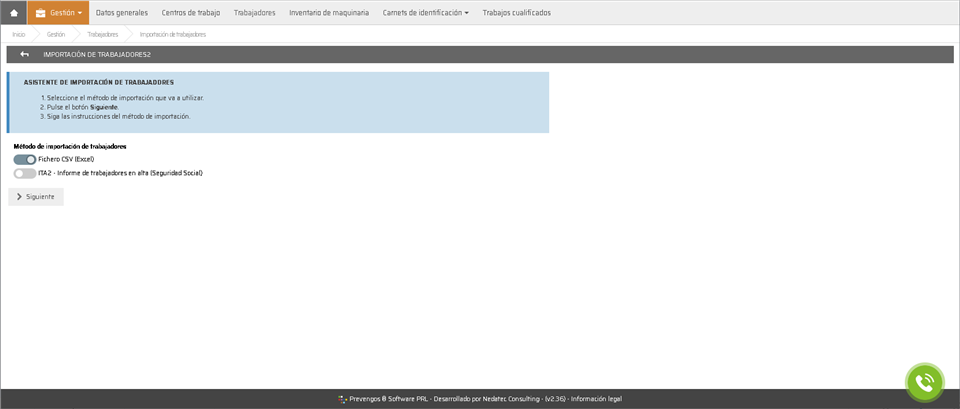
Task: Click Gestión breadcrumb link
Action: 56,34
